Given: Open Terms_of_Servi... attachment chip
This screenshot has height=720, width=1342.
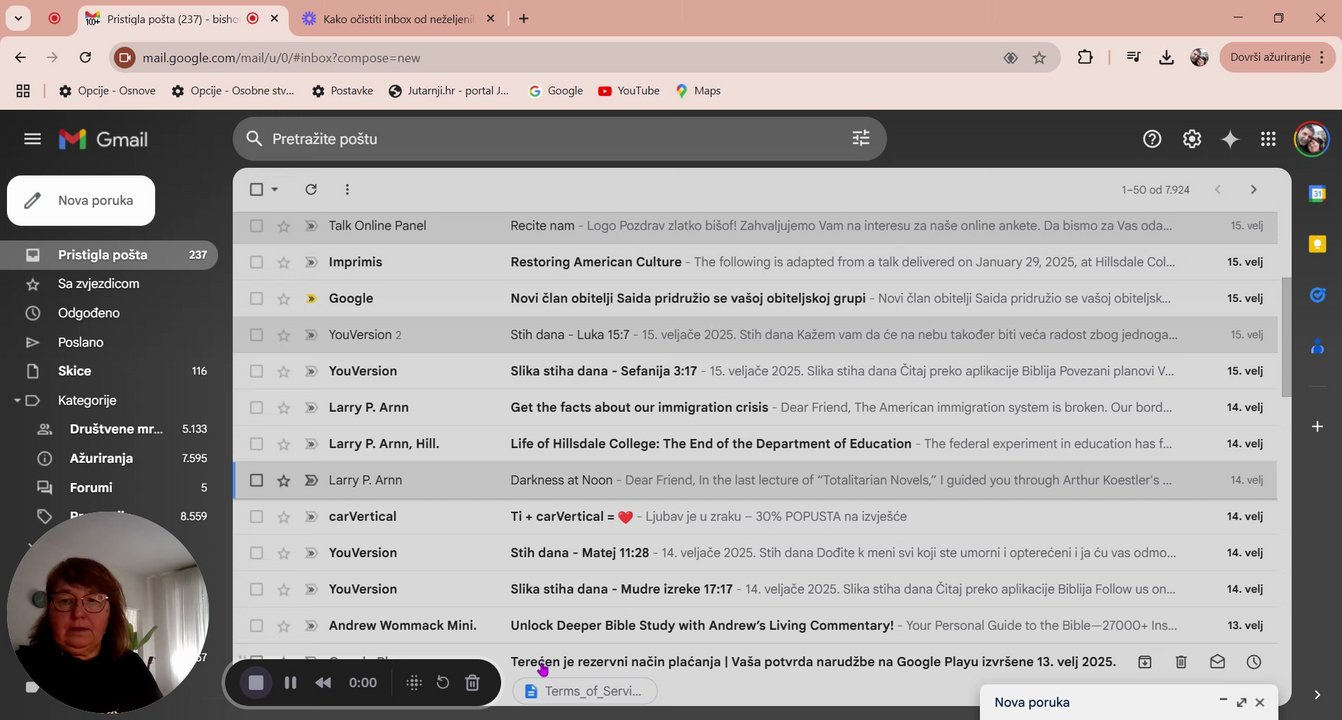Looking at the screenshot, I should tap(585, 691).
